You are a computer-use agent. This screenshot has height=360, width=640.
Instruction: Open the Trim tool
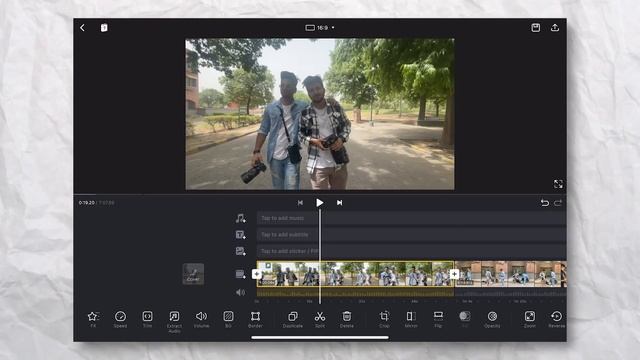(147, 319)
